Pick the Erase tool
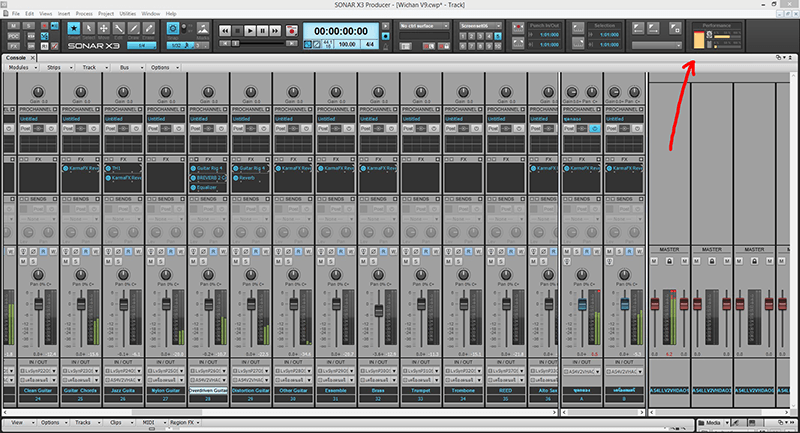The height and width of the screenshot is (433, 800). pyautogui.click(x=148, y=29)
